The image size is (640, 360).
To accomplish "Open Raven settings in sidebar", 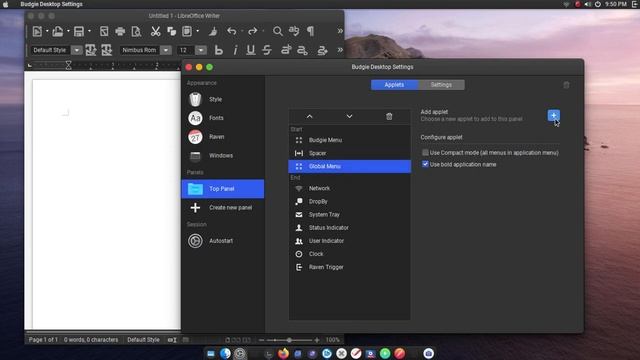I will coord(223,137).
